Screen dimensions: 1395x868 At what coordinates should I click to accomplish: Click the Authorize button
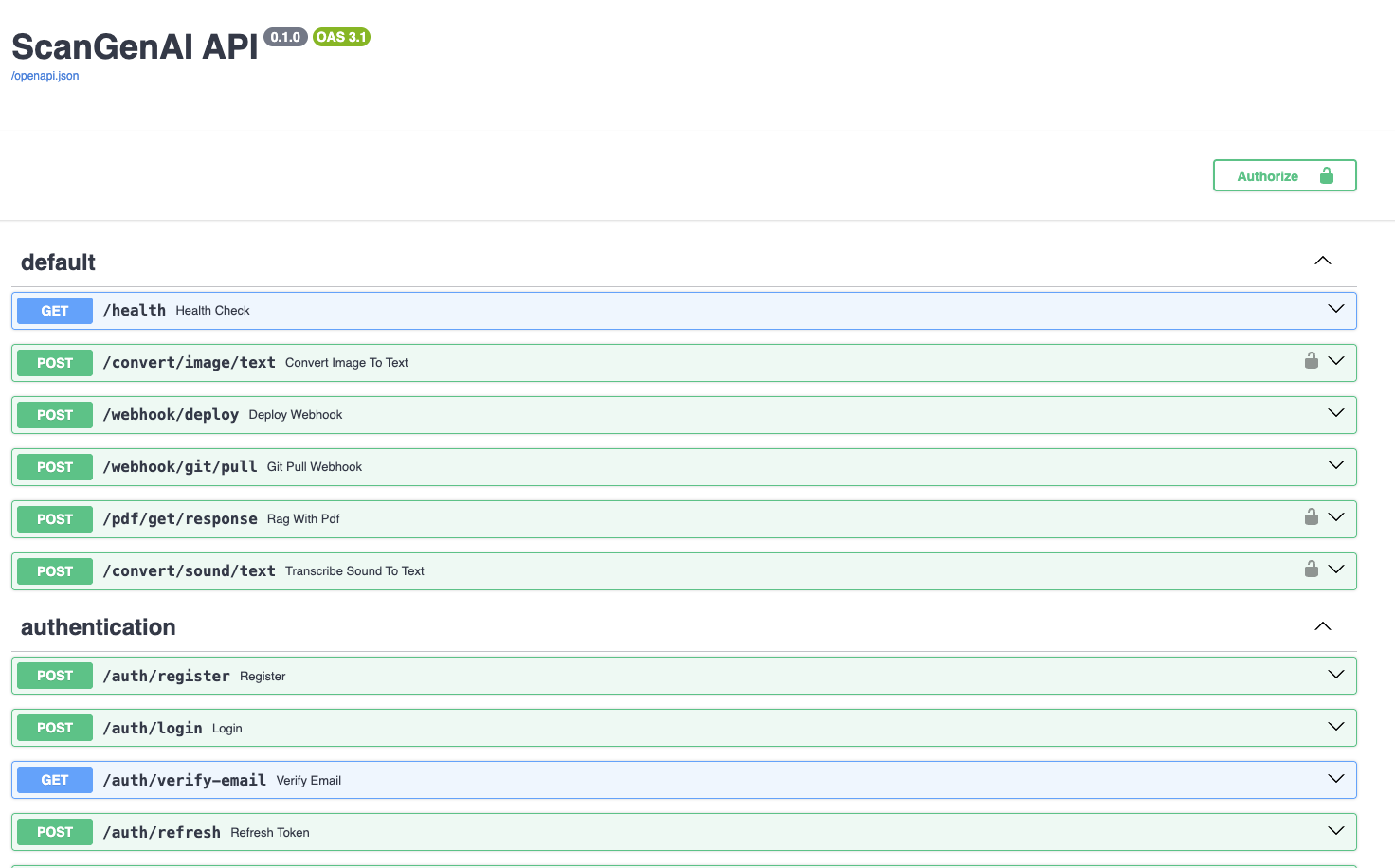pyautogui.click(x=1284, y=175)
